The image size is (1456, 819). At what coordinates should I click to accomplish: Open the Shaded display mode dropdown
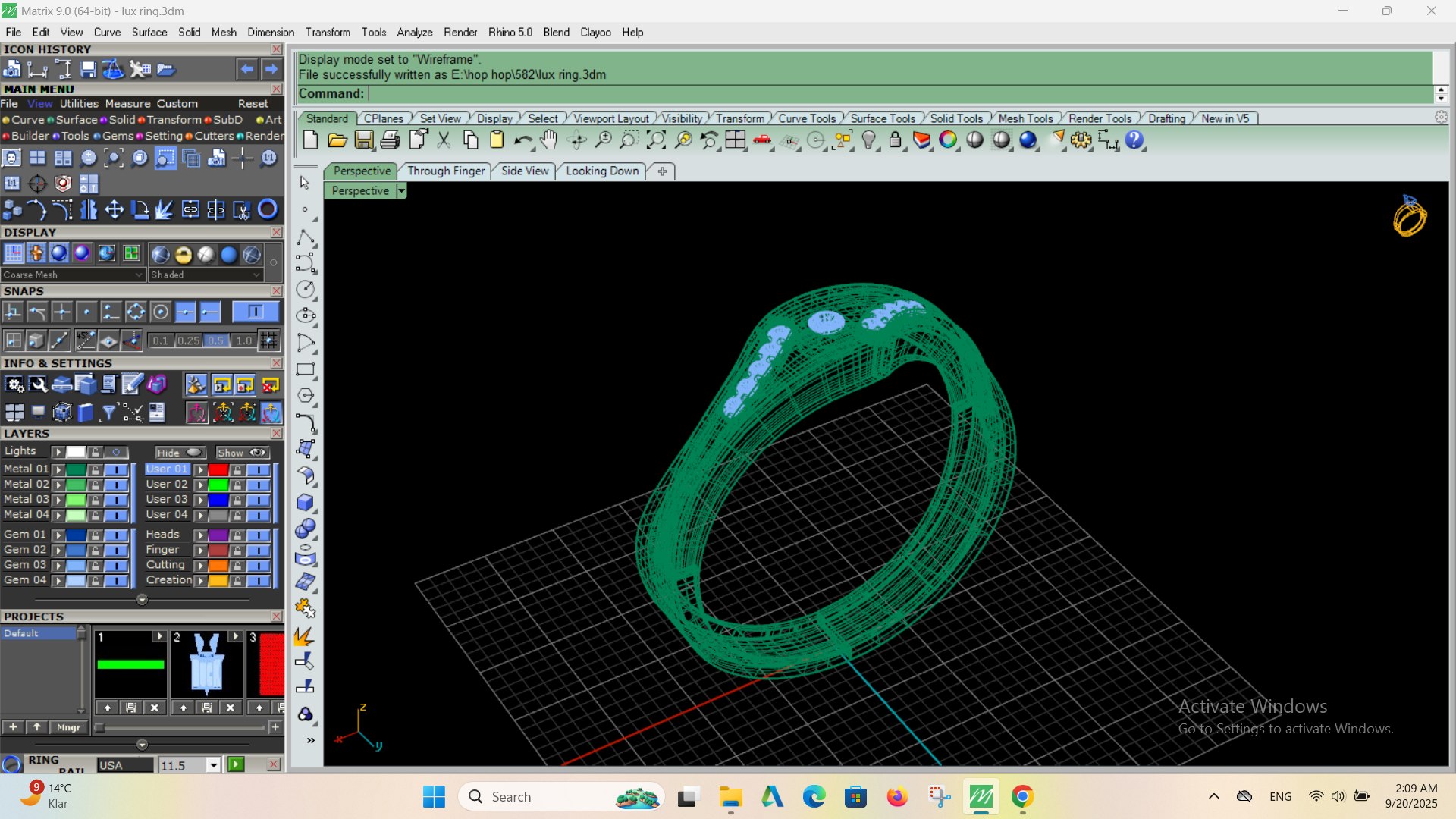click(206, 275)
